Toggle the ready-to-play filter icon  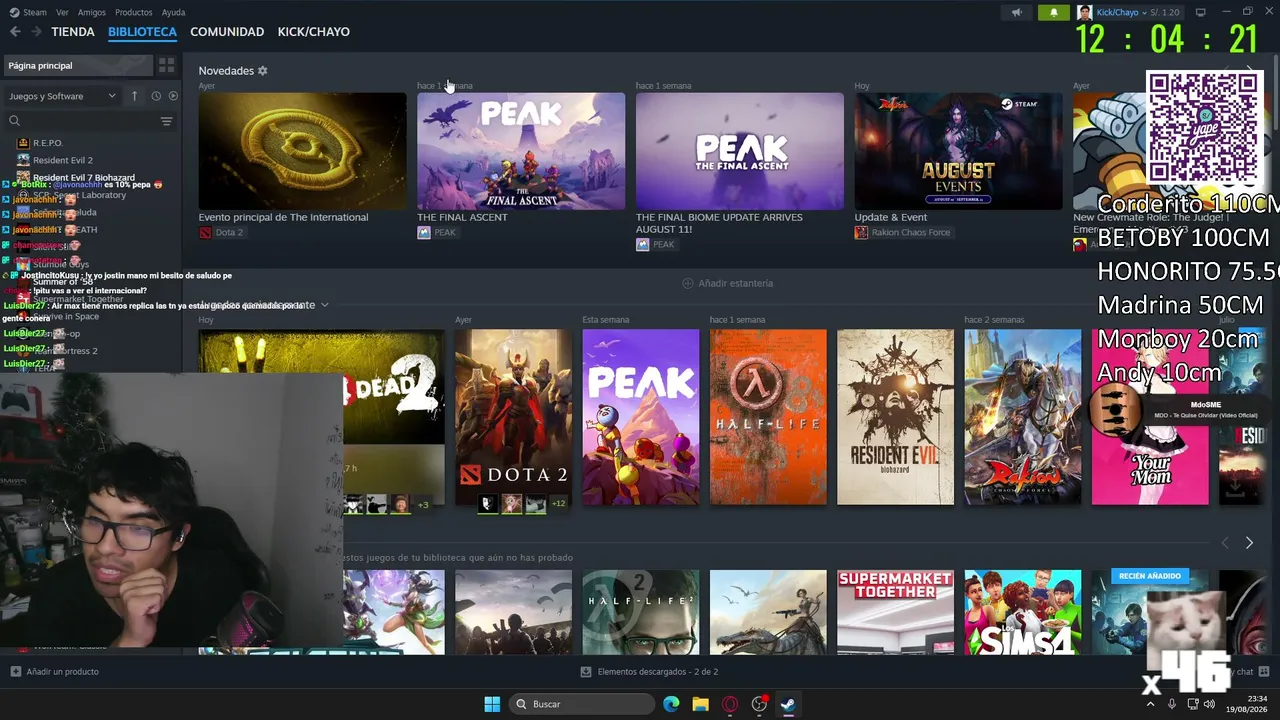coord(173,96)
